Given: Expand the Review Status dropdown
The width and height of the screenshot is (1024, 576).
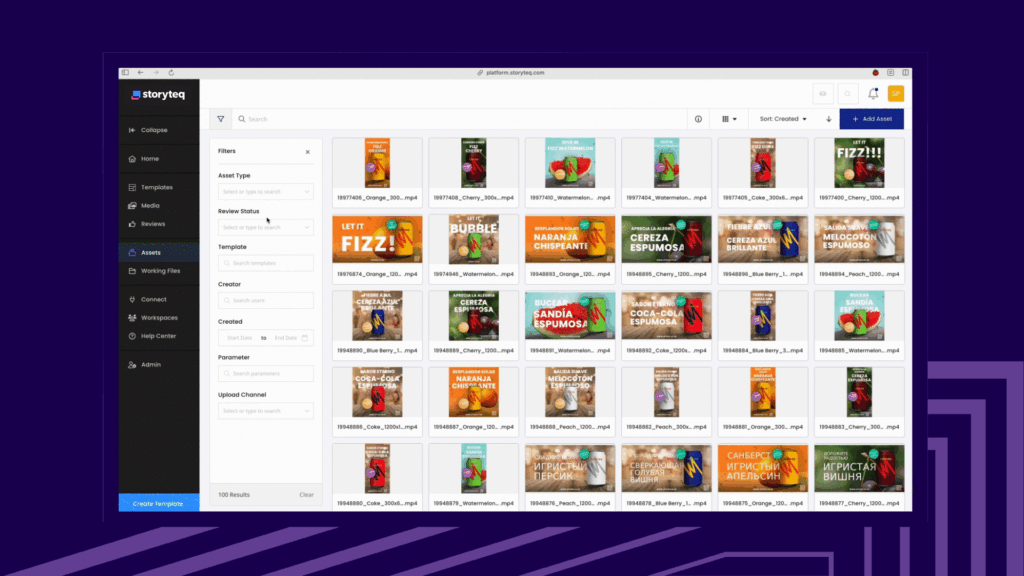Looking at the screenshot, I should coord(266,227).
